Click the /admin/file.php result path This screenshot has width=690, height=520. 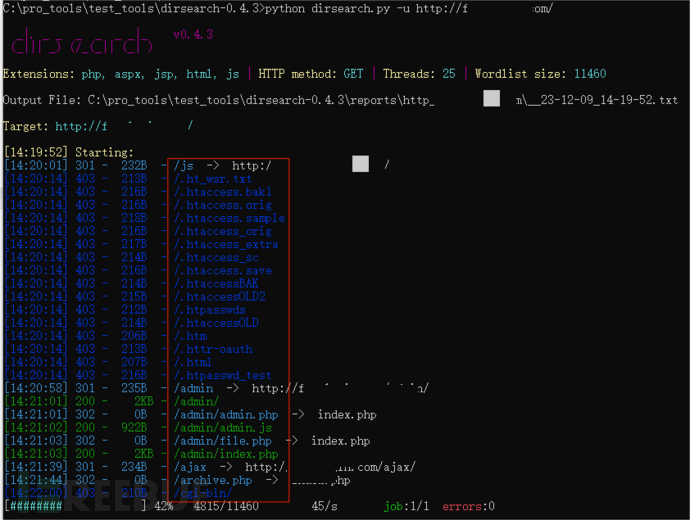(x=222, y=440)
